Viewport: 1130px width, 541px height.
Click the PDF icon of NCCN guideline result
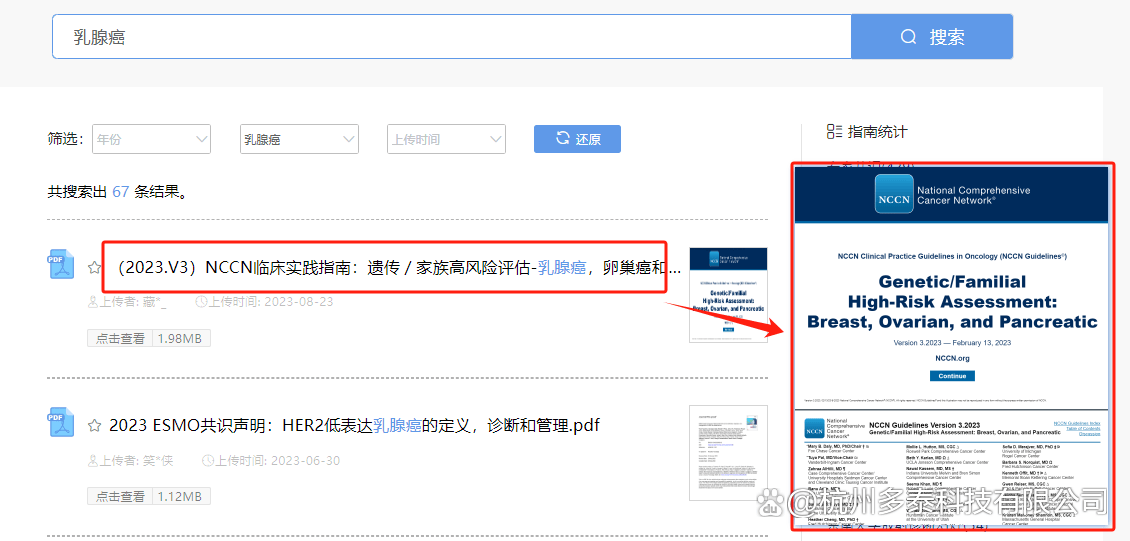tap(61, 264)
